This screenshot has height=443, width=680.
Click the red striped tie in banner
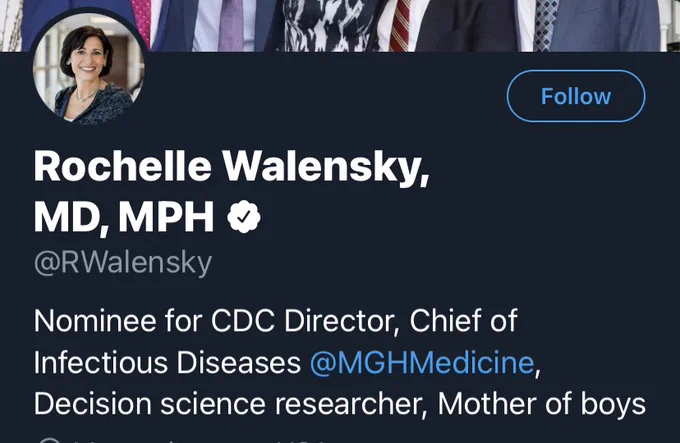tap(400, 26)
